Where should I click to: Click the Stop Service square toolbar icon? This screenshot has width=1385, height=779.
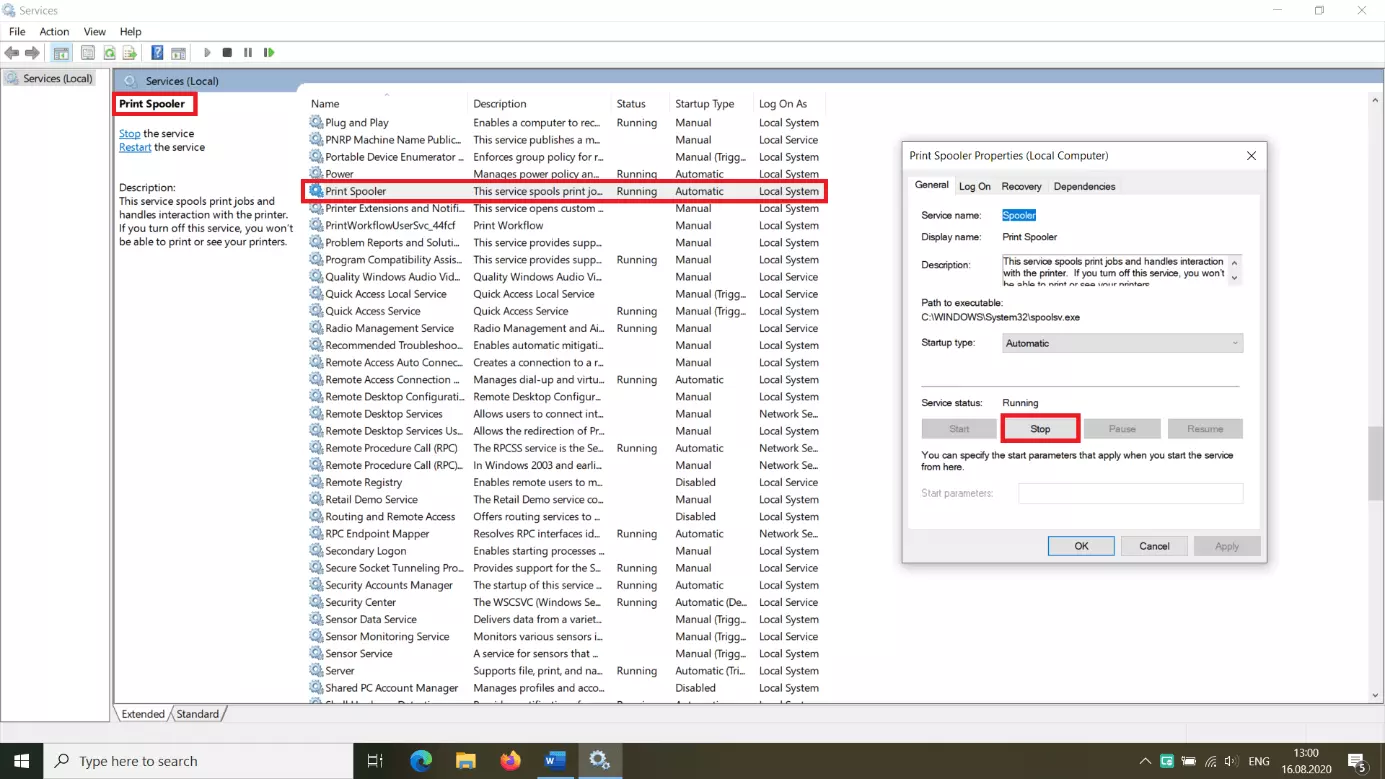pyautogui.click(x=227, y=53)
